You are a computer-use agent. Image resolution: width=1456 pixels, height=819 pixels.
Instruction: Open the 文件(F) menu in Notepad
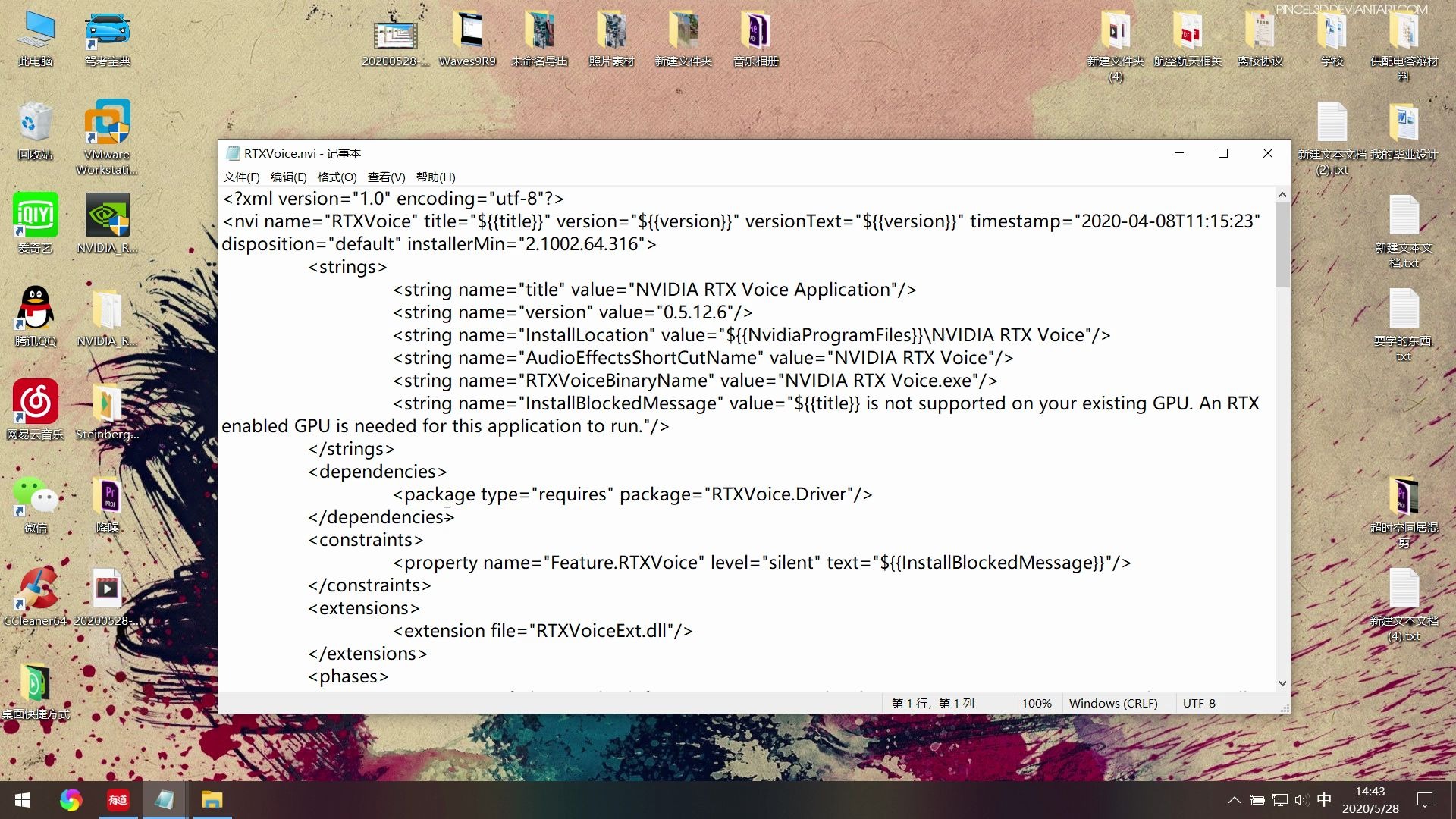[241, 177]
